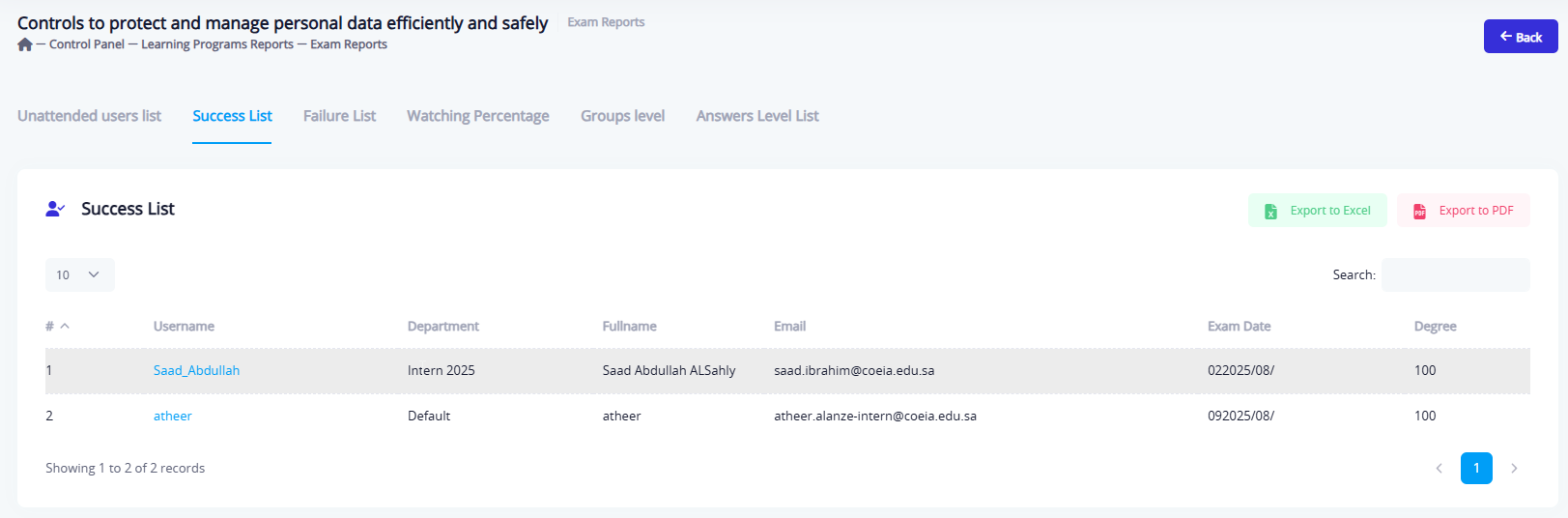Image resolution: width=1568 pixels, height=518 pixels.
Task: Click the sort arrow next to # column
Action: tap(65, 327)
